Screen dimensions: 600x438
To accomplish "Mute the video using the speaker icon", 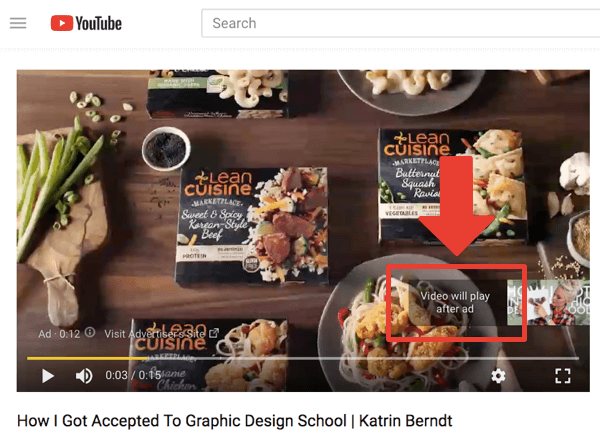I will click(x=84, y=376).
